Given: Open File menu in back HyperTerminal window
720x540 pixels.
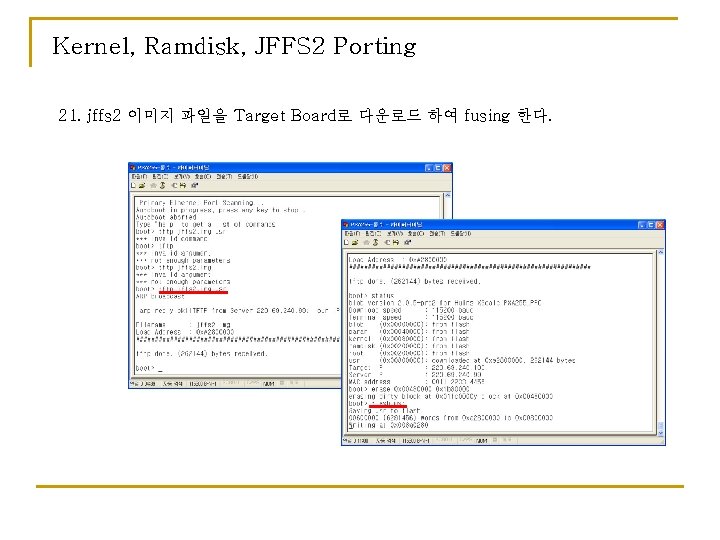Looking at the screenshot, I should (x=139, y=177).
